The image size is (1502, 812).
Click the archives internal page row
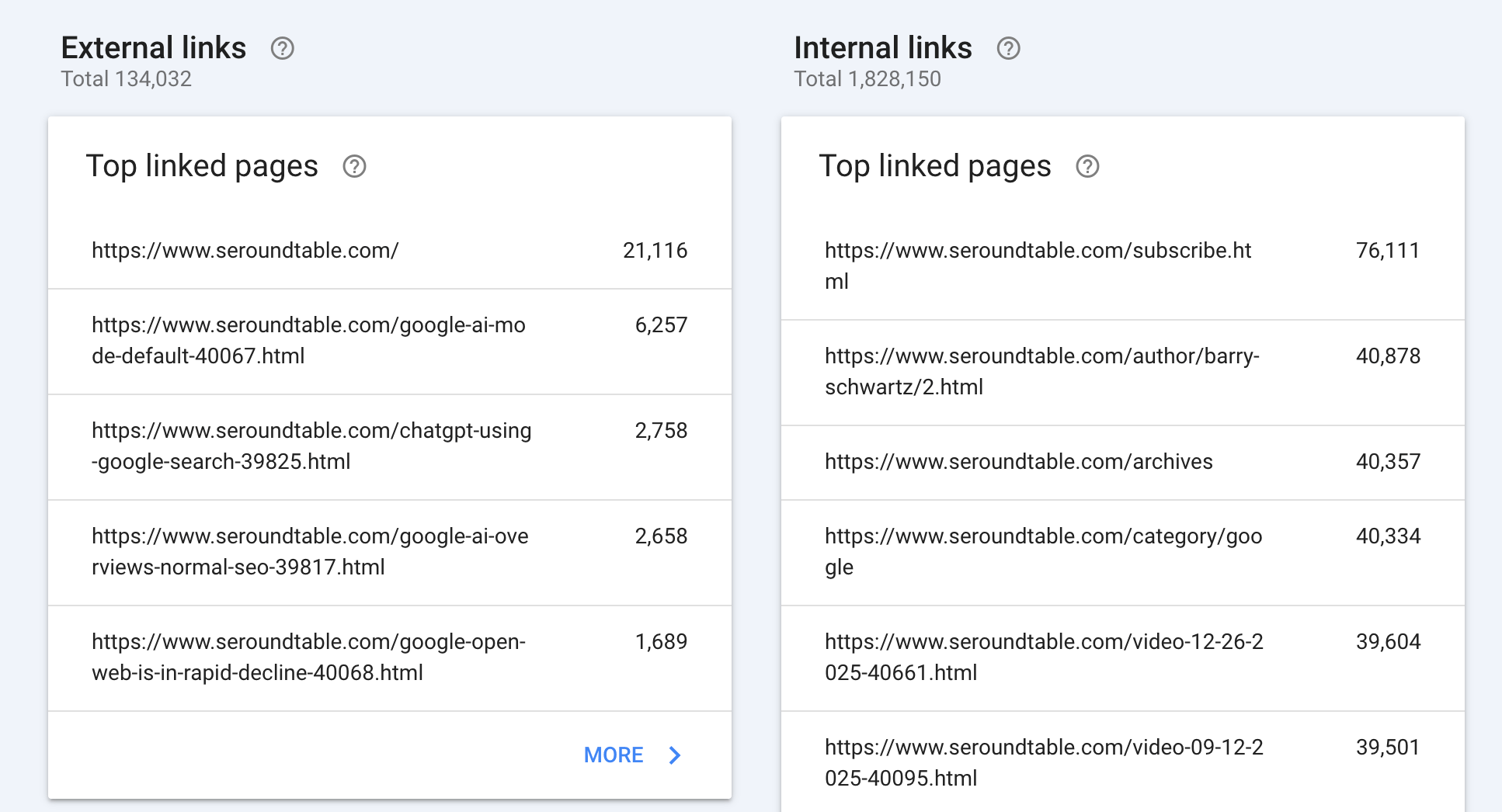[x=1018, y=462]
